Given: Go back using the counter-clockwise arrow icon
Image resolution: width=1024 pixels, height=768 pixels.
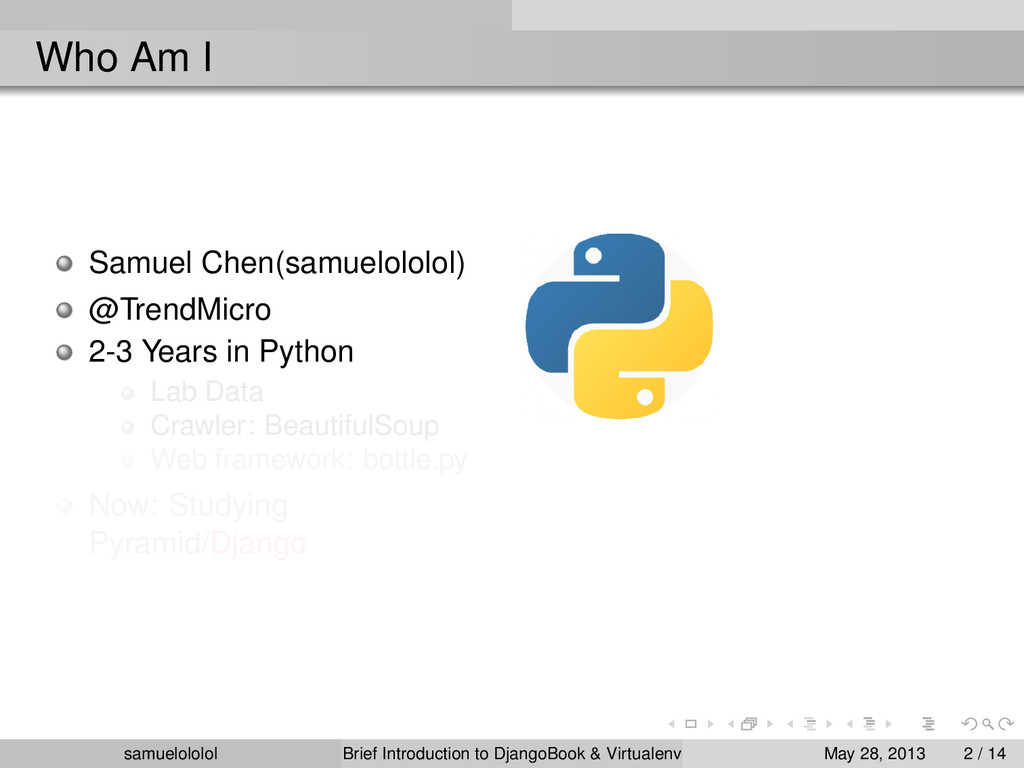Looking at the screenshot, I should point(969,724).
